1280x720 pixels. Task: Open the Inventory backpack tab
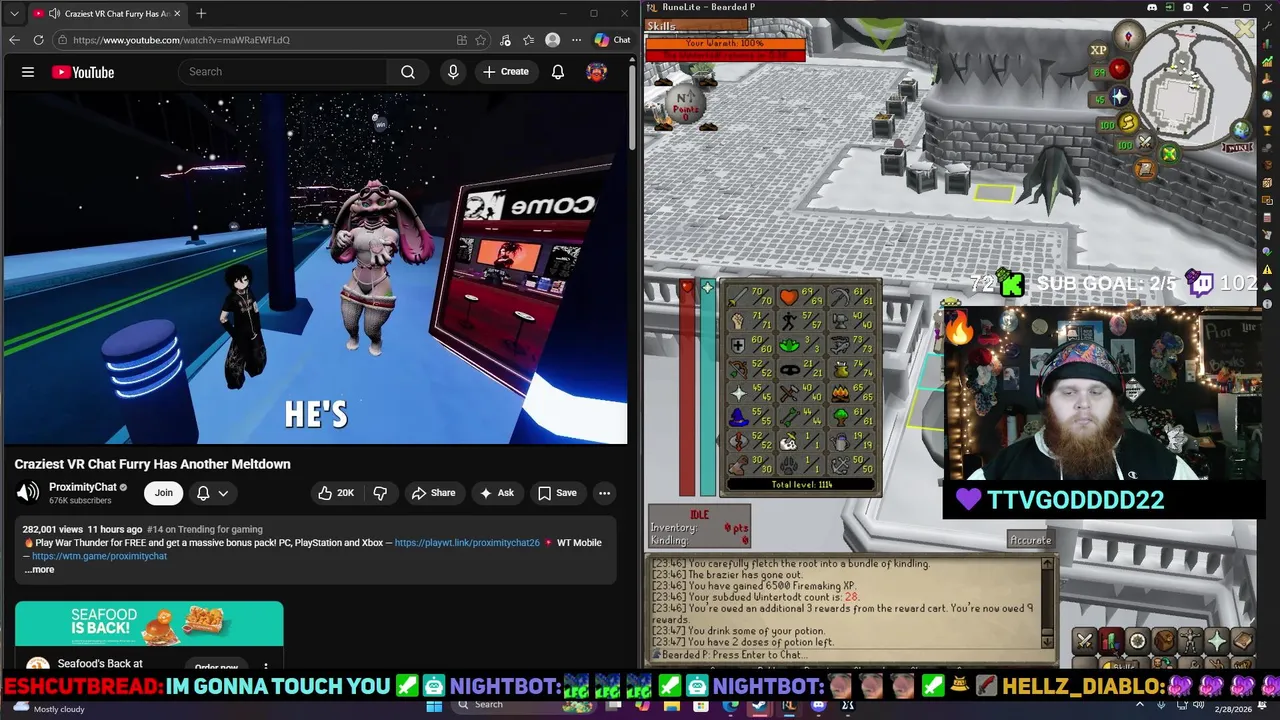(x=1164, y=641)
